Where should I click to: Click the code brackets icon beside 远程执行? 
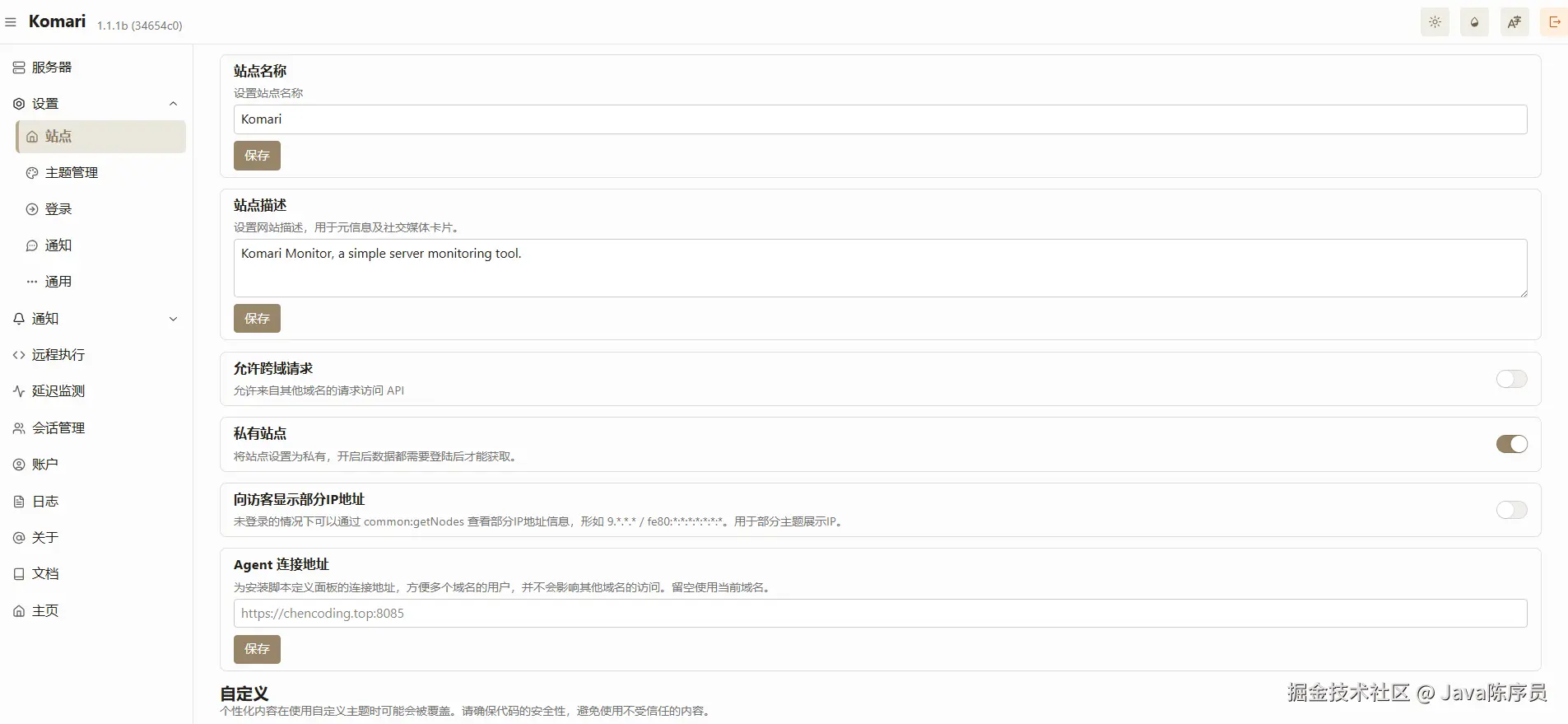click(x=19, y=355)
